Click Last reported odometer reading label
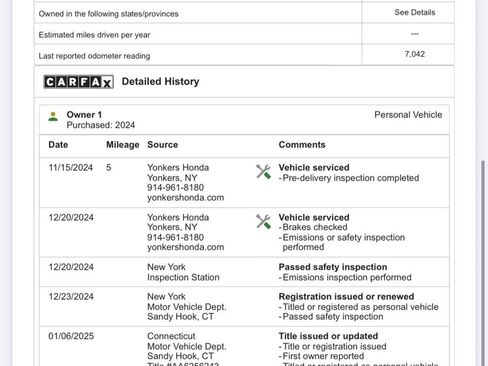 click(94, 56)
